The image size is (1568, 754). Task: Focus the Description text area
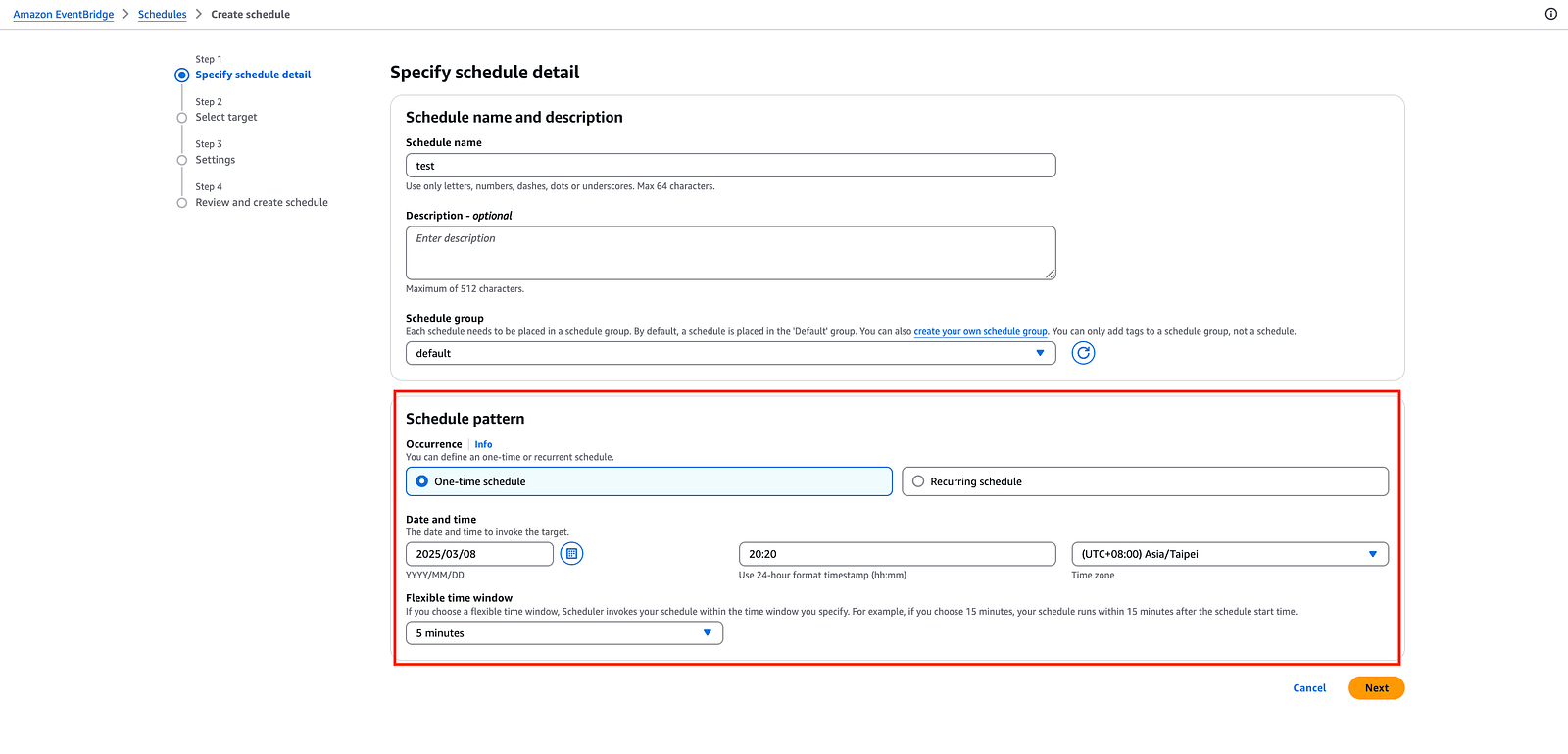[x=730, y=253]
